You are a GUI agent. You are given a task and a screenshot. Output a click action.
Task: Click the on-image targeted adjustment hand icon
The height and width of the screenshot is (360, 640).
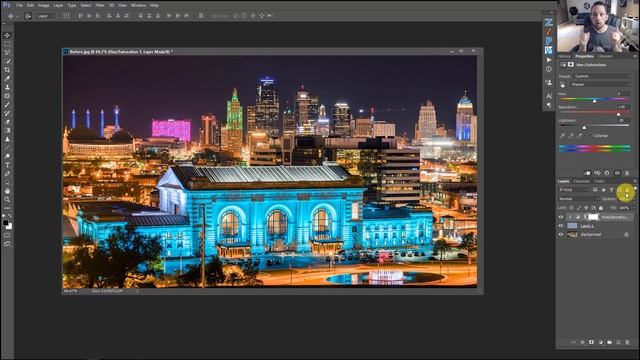pyautogui.click(x=563, y=85)
